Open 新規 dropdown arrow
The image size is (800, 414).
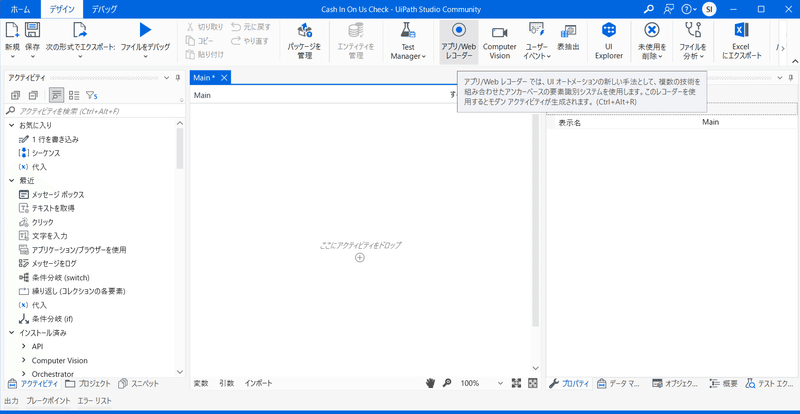click(x=12, y=56)
